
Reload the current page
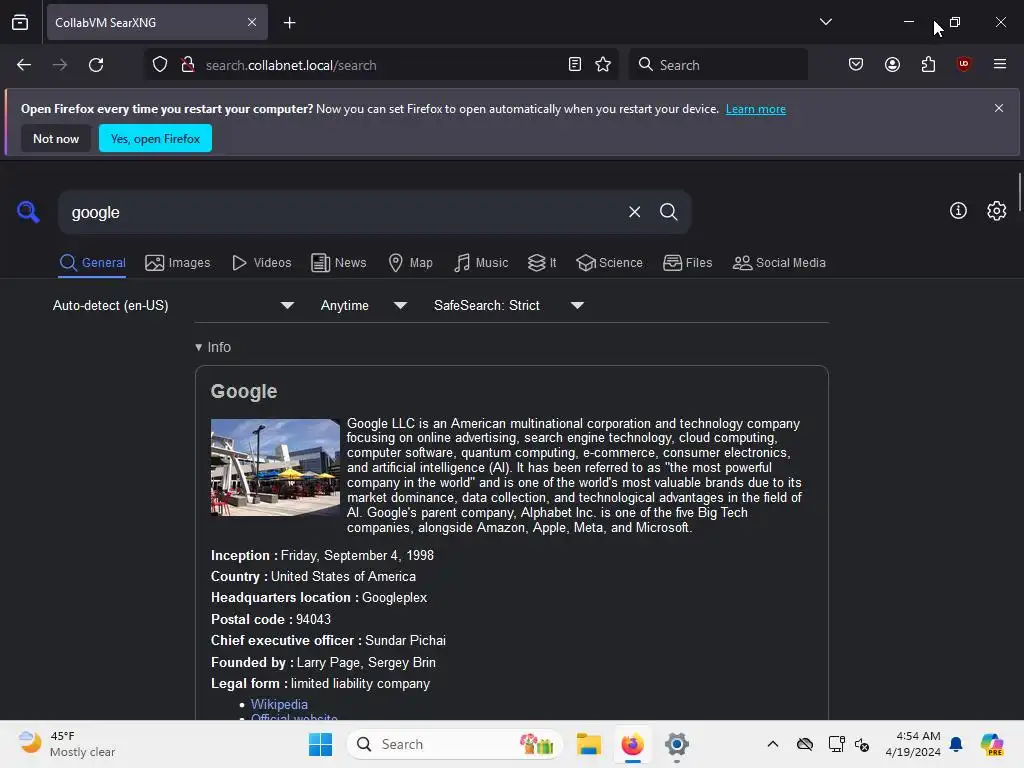pyautogui.click(x=96, y=65)
